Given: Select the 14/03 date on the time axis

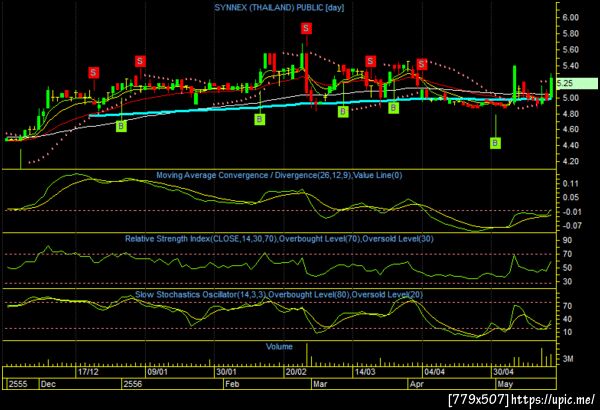Looking at the screenshot, I should point(365,372).
